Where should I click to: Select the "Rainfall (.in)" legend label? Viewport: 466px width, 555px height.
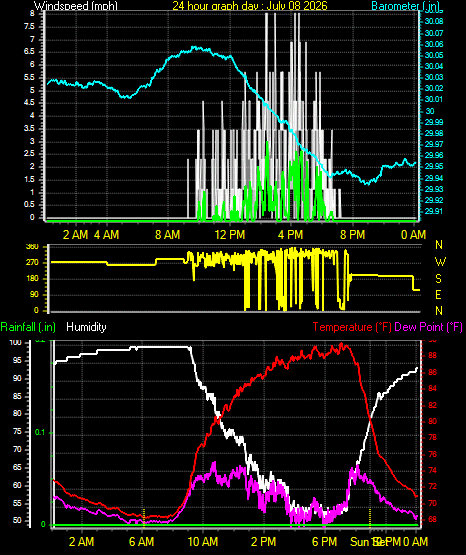[28, 327]
